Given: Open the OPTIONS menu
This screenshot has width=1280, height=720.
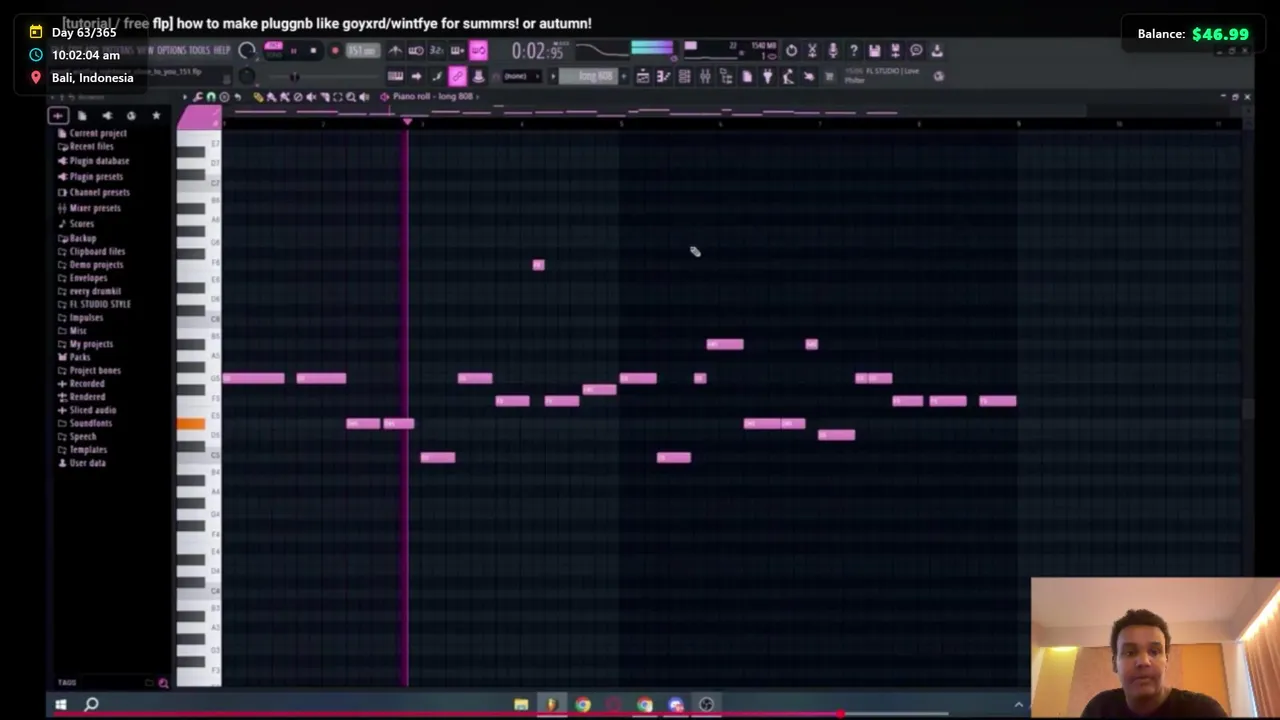Looking at the screenshot, I should click(171, 50).
